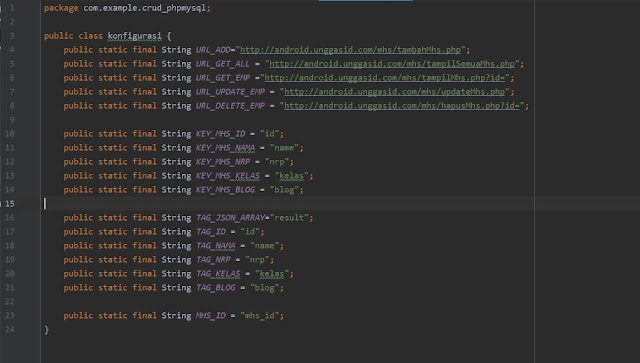The image size is (640, 363).
Task: Click the updateMhs.php URL on line 7
Action: (394, 92)
